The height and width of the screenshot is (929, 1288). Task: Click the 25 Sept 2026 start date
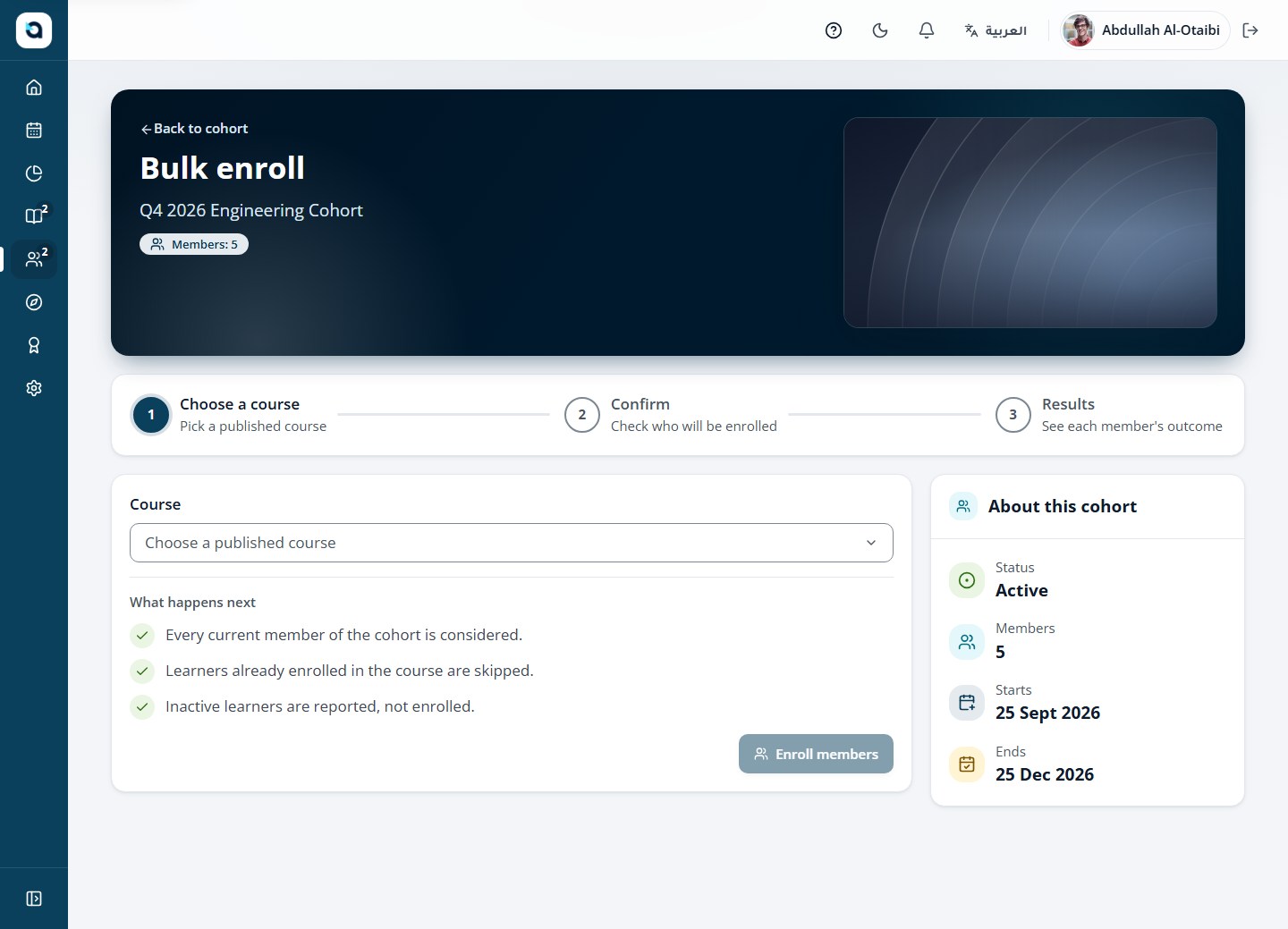pos(1048,713)
